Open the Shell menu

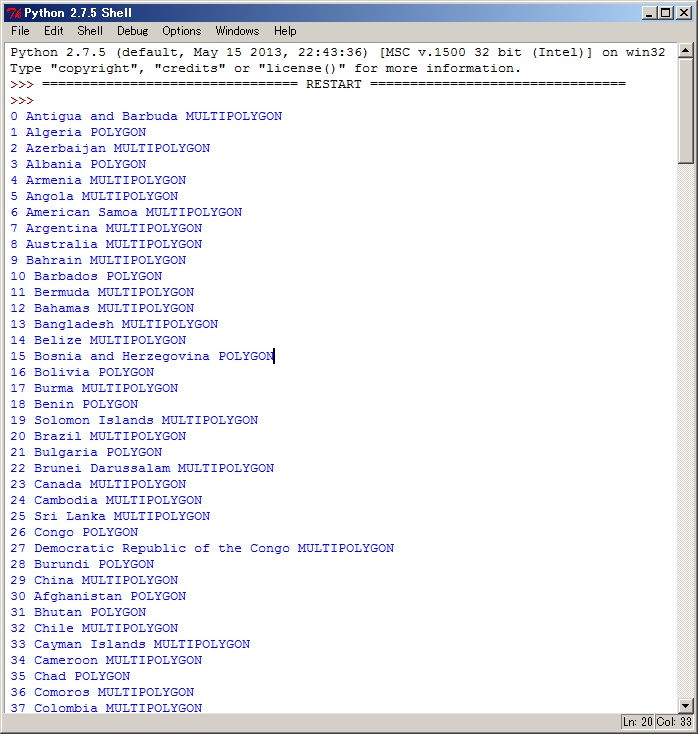tap(90, 31)
